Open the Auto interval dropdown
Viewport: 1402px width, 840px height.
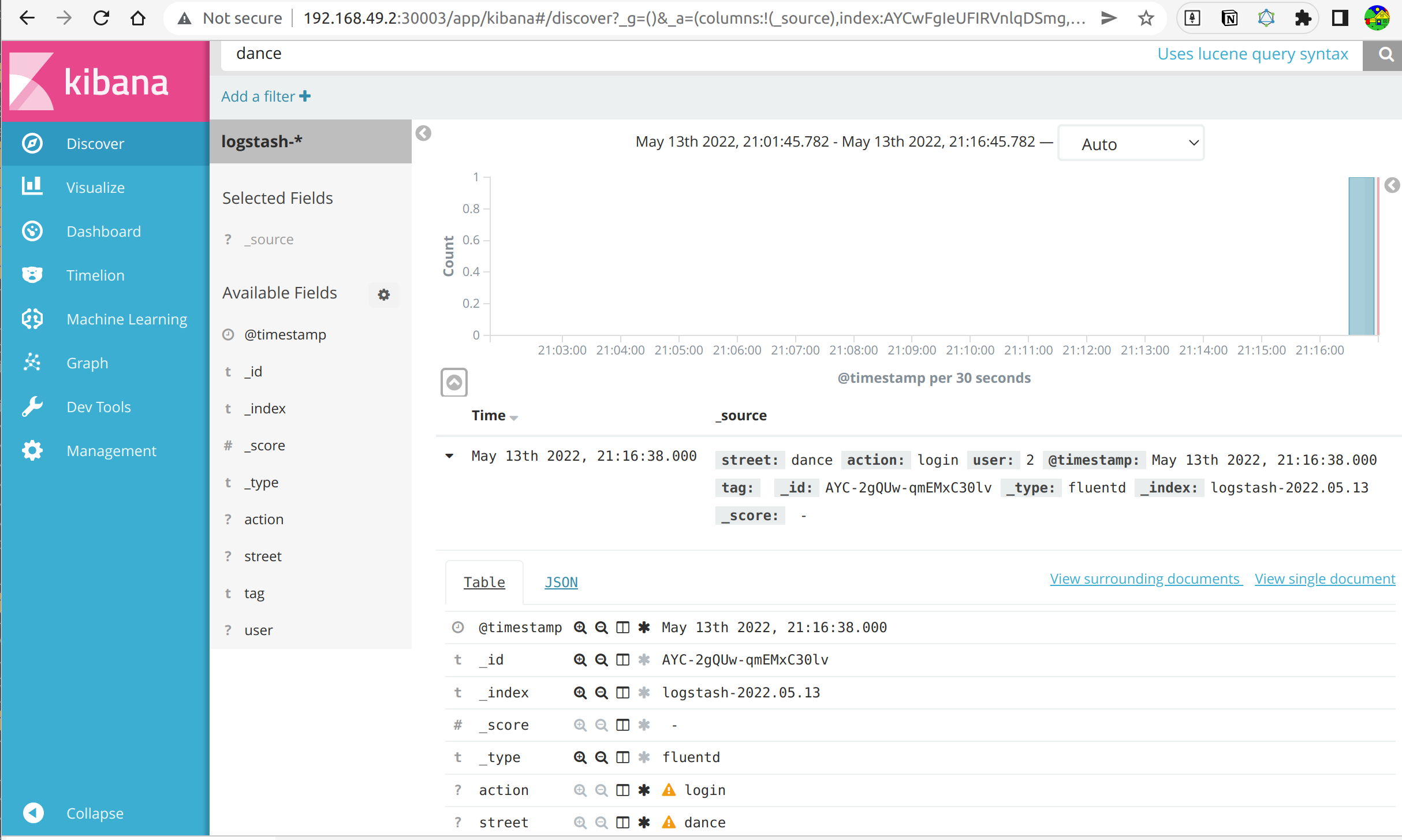[x=1131, y=143]
